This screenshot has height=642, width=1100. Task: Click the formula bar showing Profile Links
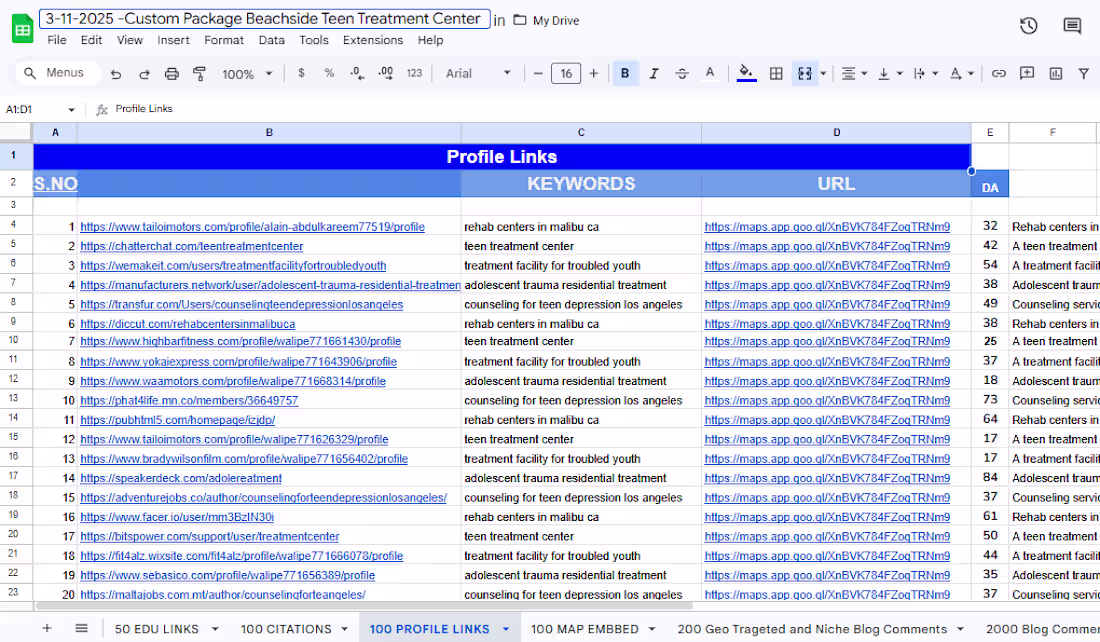[x=603, y=109]
